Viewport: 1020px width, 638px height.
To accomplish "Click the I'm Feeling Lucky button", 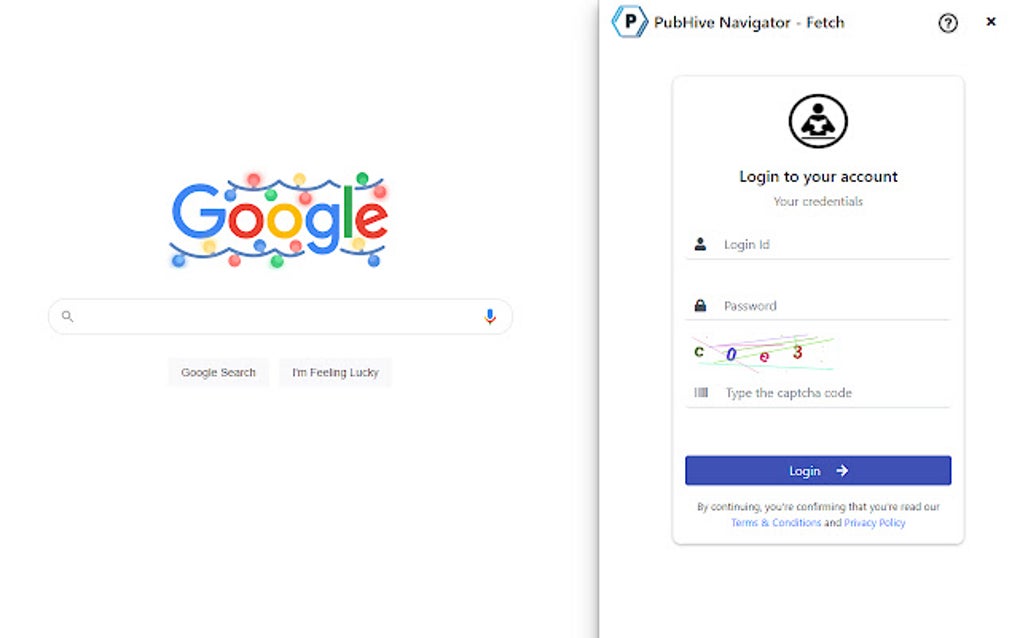I will tap(335, 372).
